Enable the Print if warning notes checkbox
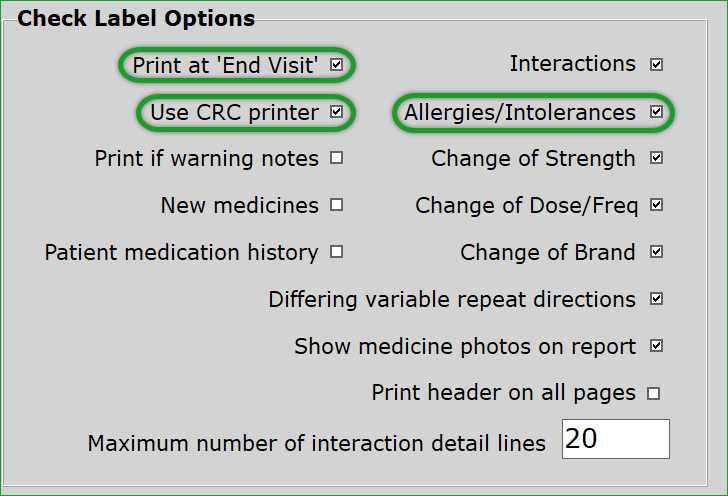The width and height of the screenshot is (728, 496). click(337, 158)
